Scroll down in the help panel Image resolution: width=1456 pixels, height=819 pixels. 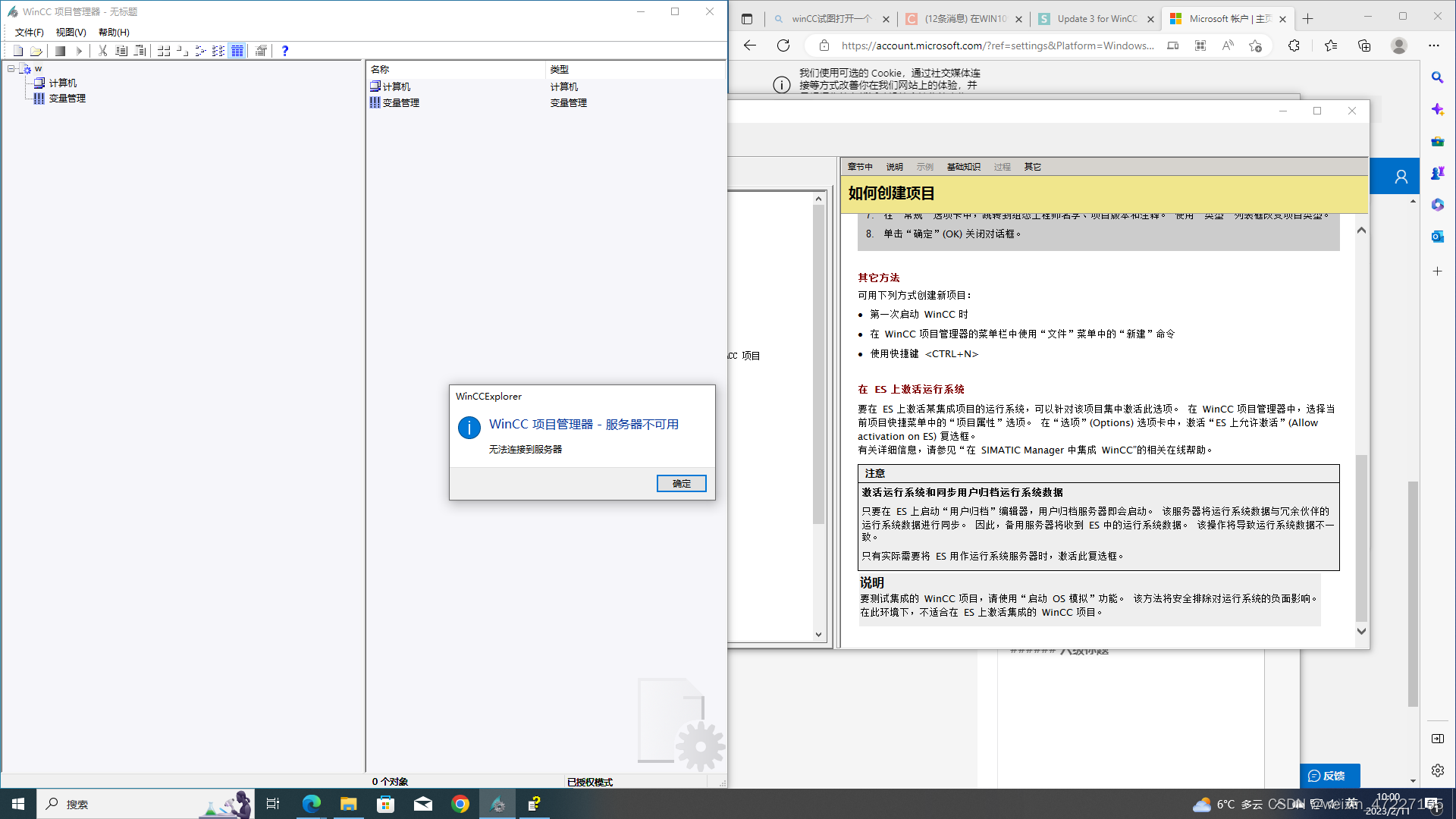[x=1362, y=631]
